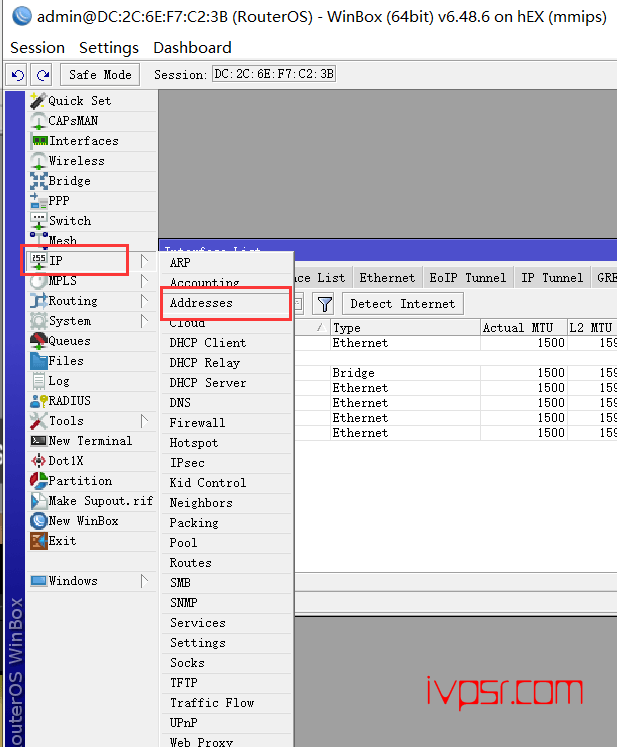
Task: Click the Session address field
Action: click(x=274, y=74)
